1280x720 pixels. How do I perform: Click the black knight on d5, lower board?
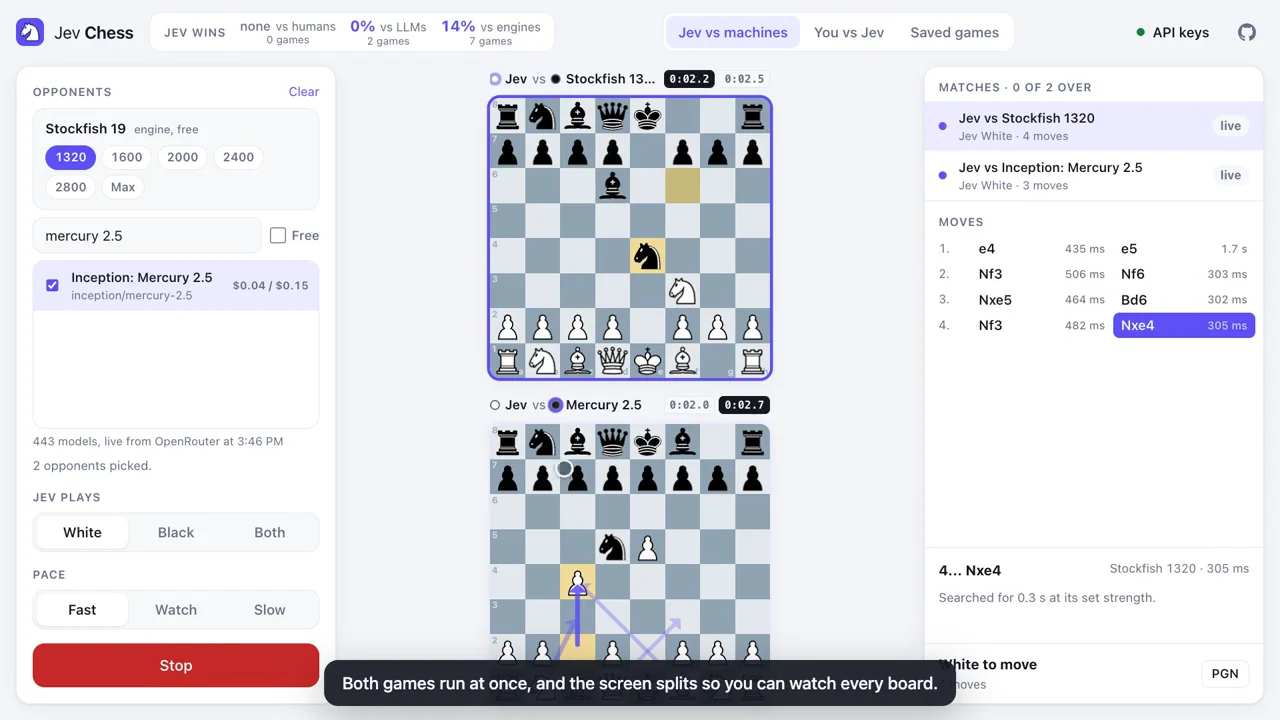(x=612, y=547)
